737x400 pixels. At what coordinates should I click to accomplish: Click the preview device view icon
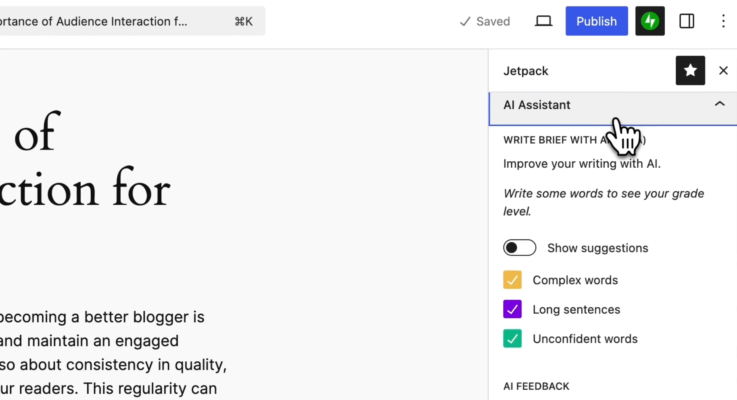[544, 21]
